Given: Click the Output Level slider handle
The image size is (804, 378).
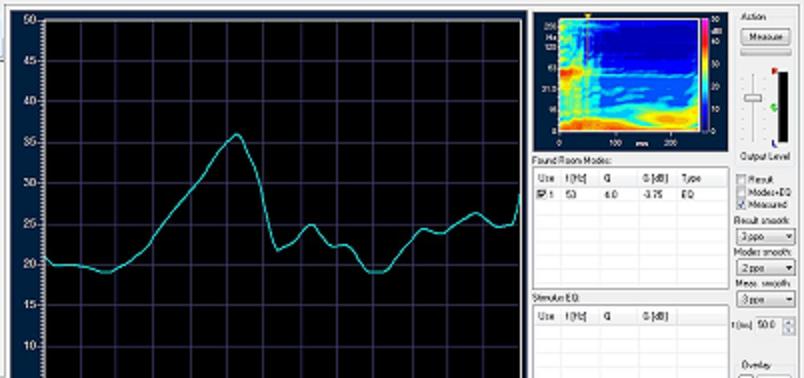Looking at the screenshot, I should pyautogui.click(x=753, y=98).
